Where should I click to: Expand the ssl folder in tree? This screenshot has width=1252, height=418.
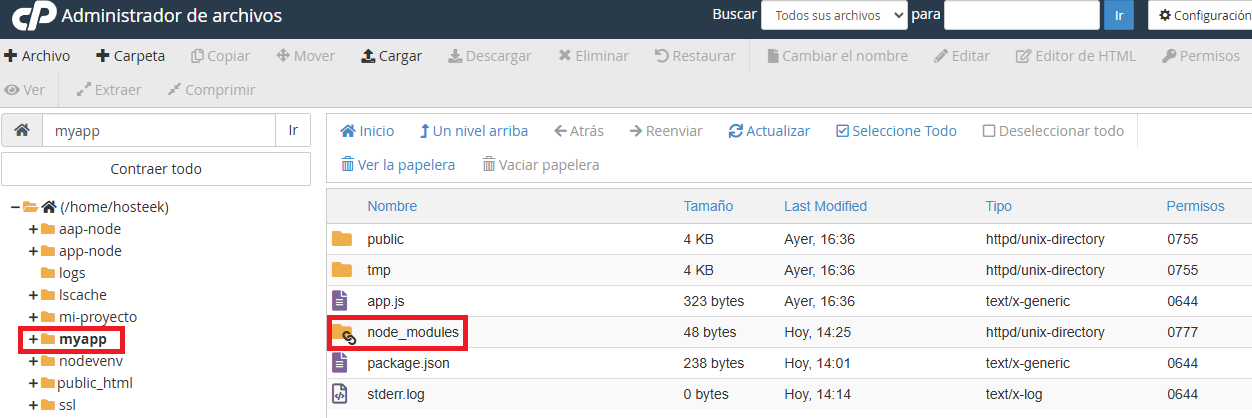(33, 405)
